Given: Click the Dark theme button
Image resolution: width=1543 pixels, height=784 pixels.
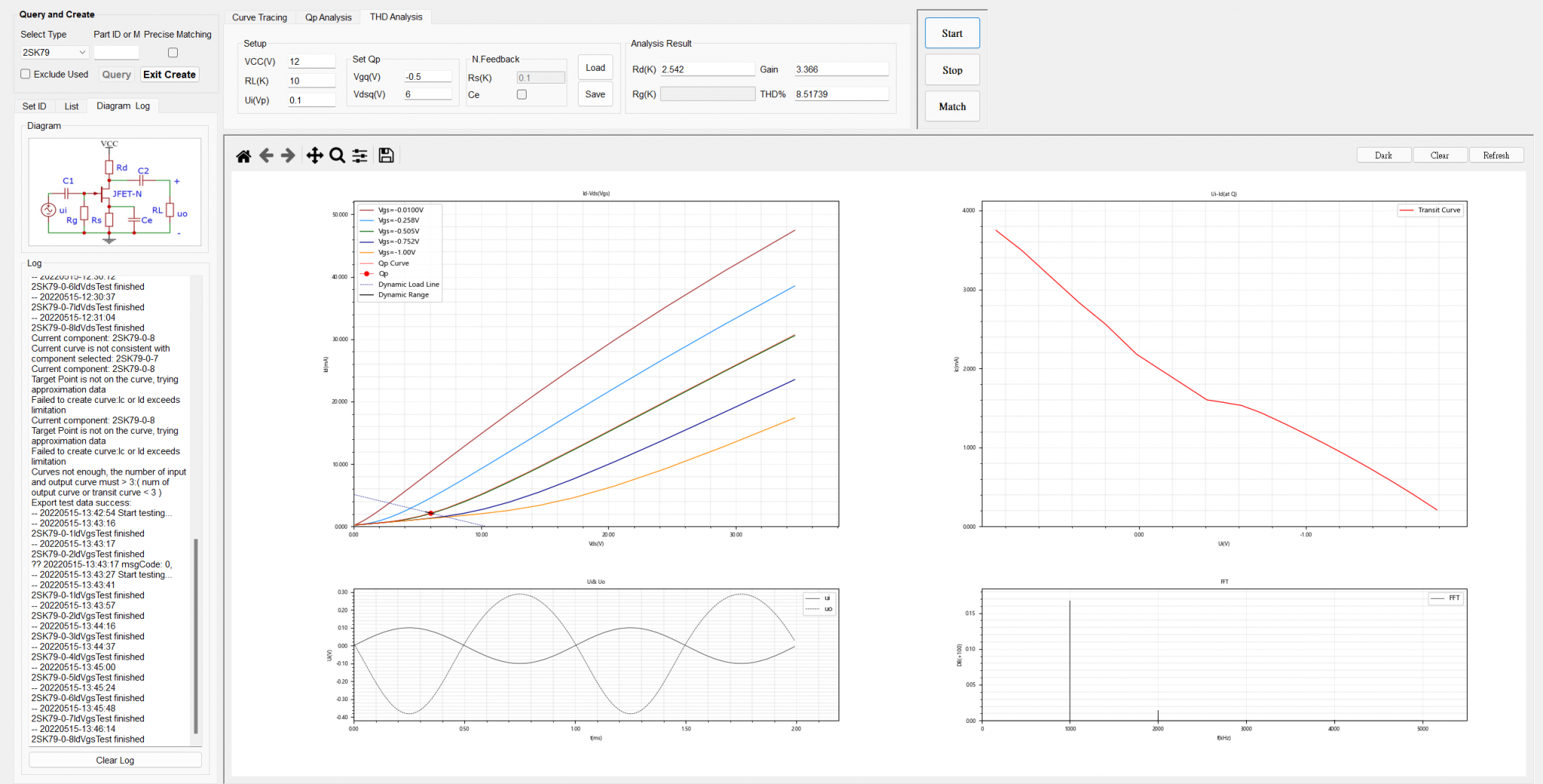Looking at the screenshot, I should pyautogui.click(x=1383, y=155).
